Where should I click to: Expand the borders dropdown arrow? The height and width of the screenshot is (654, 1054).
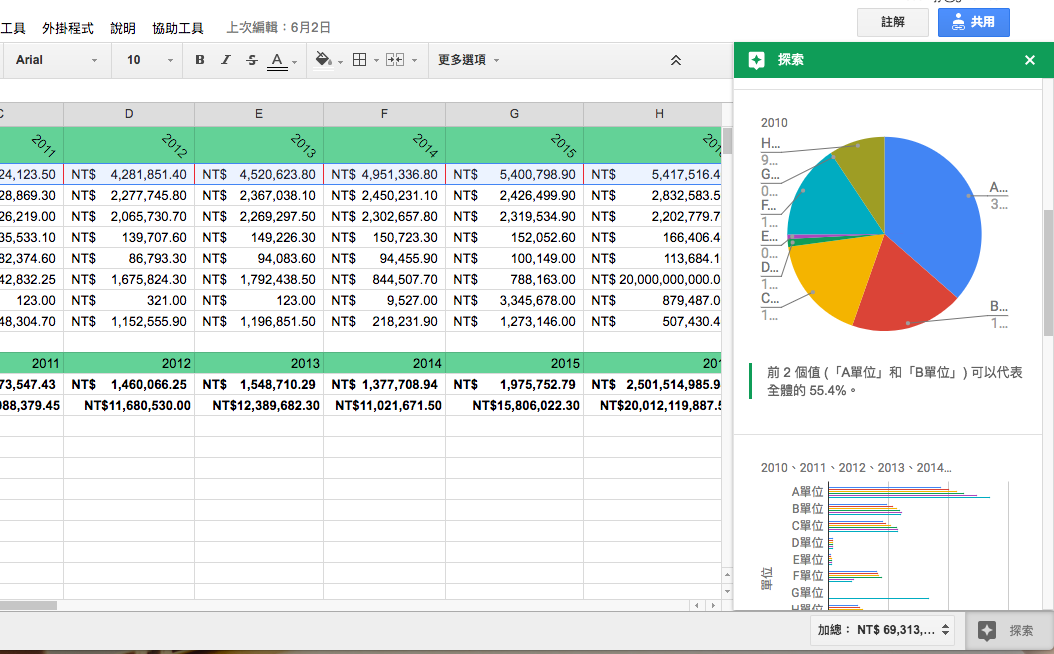[376, 60]
